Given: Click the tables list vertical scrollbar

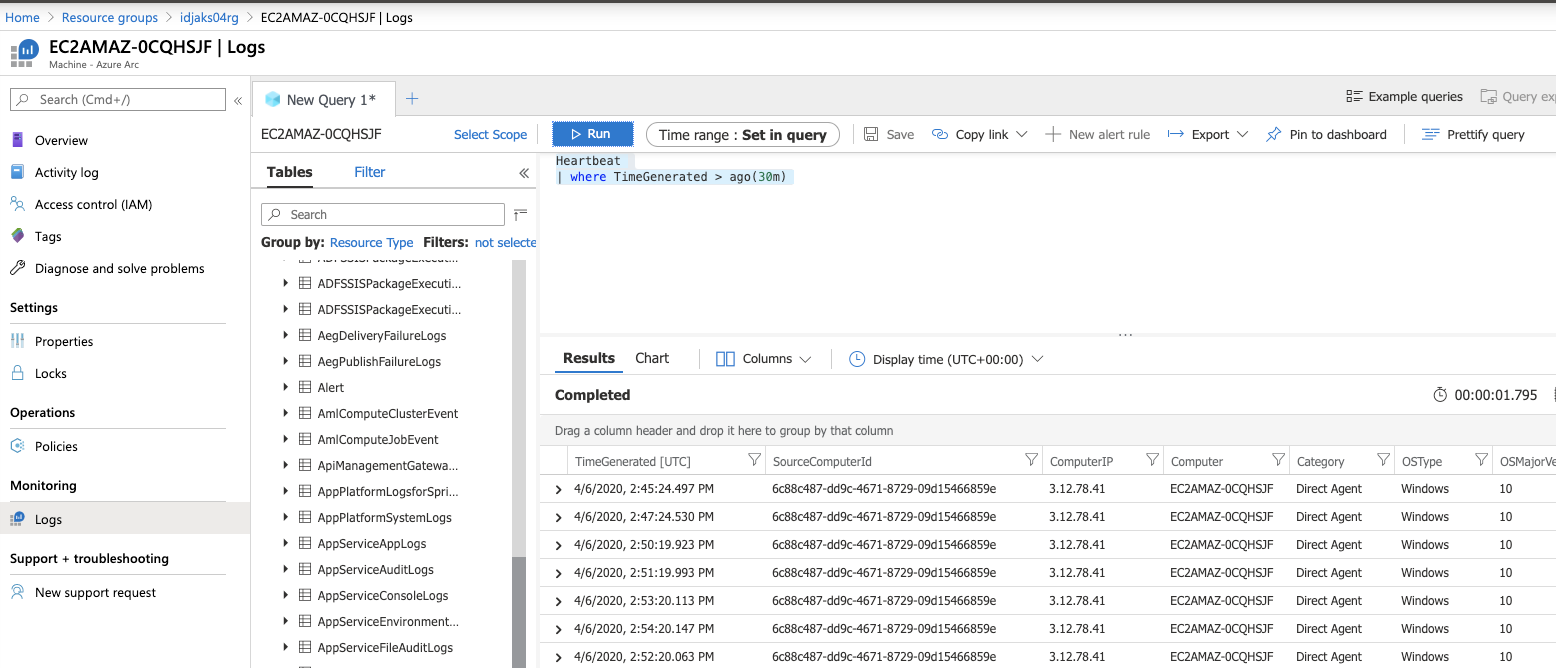Looking at the screenshot, I should pos(518,610).
